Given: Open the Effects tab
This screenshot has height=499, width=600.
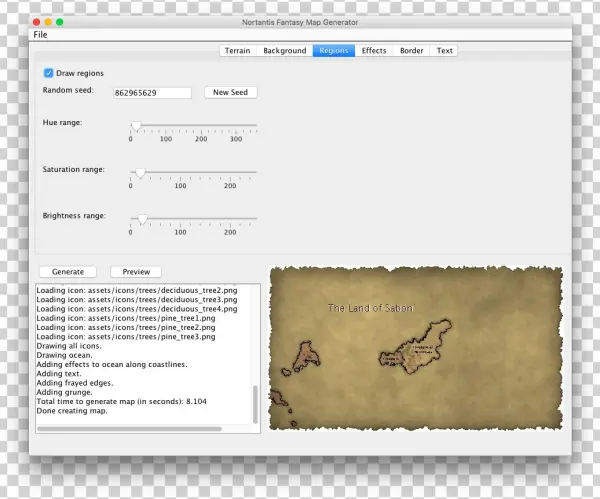Looking at the screenshot, I should tap(374, 51).
